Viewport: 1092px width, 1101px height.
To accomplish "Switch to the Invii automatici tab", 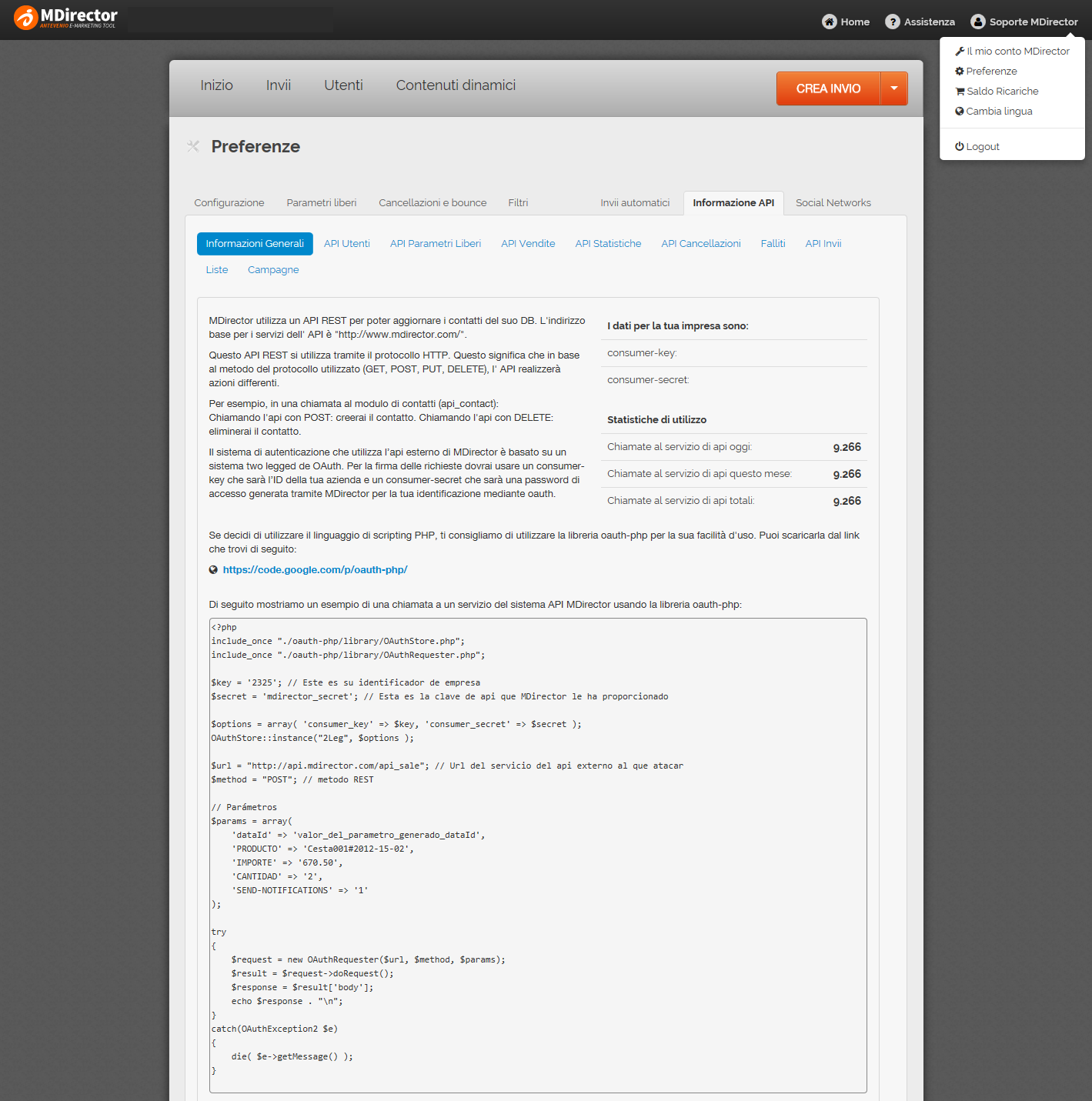I will point(635,203).
